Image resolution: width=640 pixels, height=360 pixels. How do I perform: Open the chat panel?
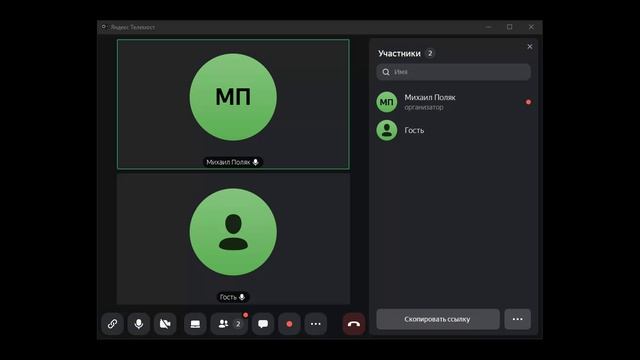click(263, 324)
